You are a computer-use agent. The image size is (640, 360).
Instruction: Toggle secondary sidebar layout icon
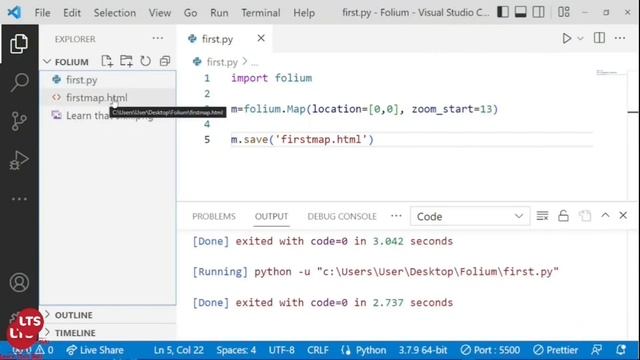point(538,12)
